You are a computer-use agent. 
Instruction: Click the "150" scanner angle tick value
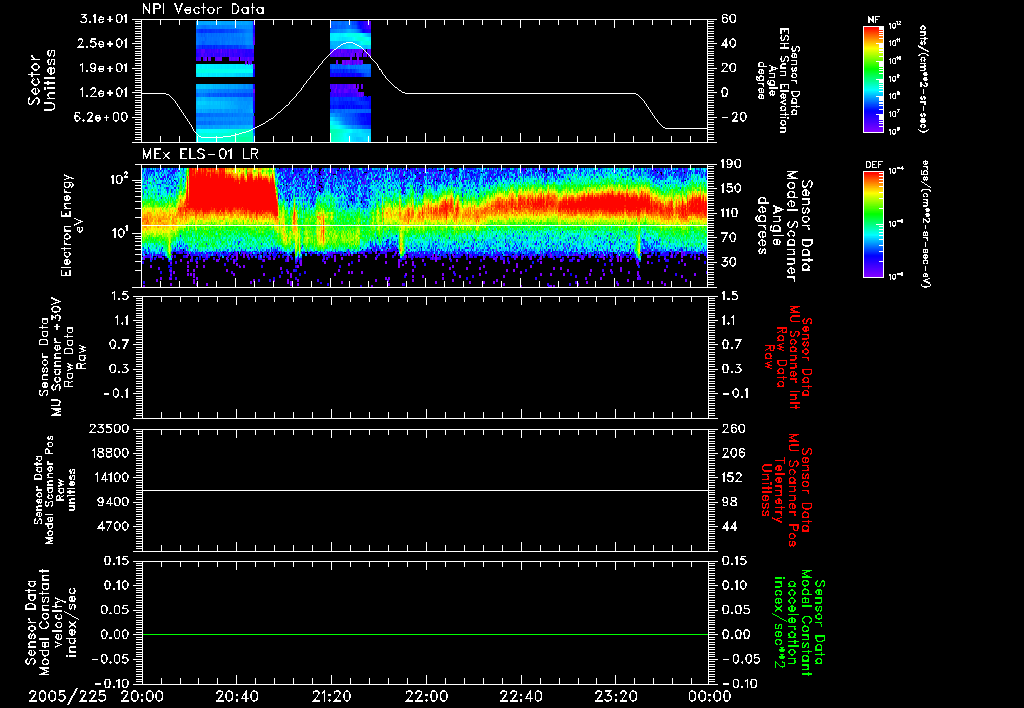coord(731,189)
